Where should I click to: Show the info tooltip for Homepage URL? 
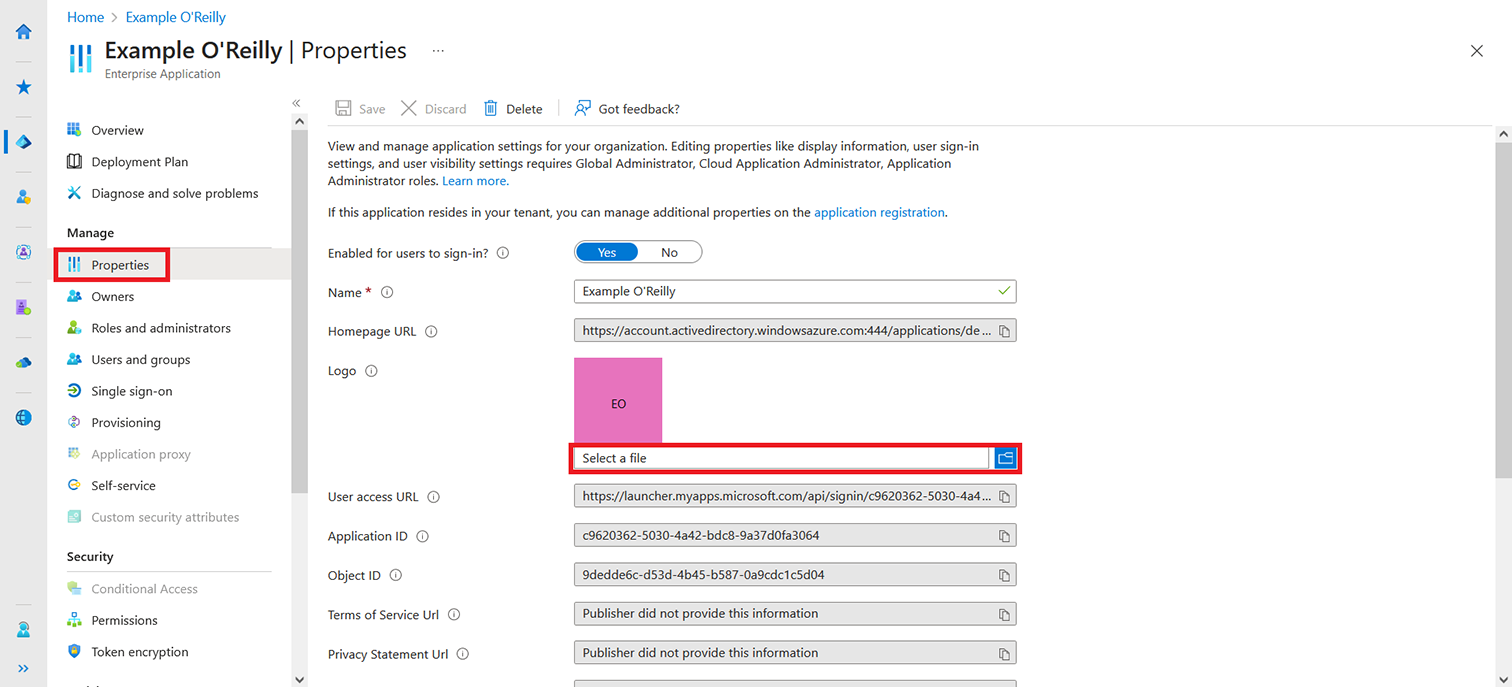(x=431, y=331)
